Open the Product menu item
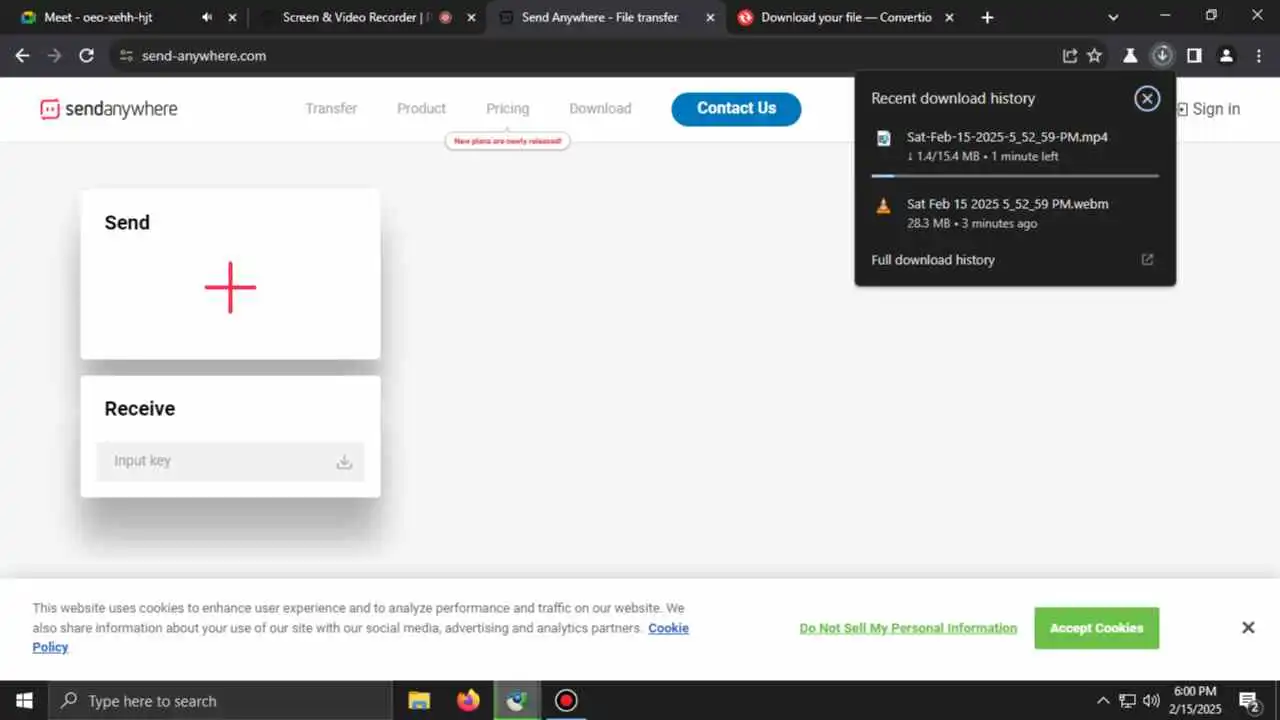Image resolution: width=1280 pixels, height=720 pixels. click(x=421, y=108)
